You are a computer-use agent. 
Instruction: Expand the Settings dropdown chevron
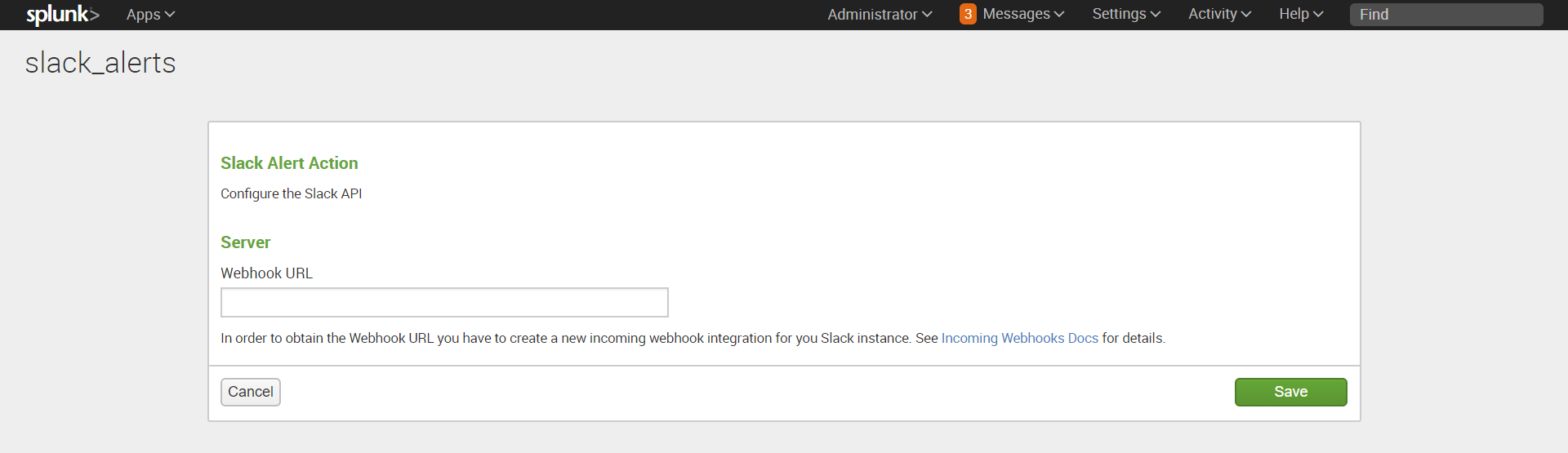coord(1156,15)
